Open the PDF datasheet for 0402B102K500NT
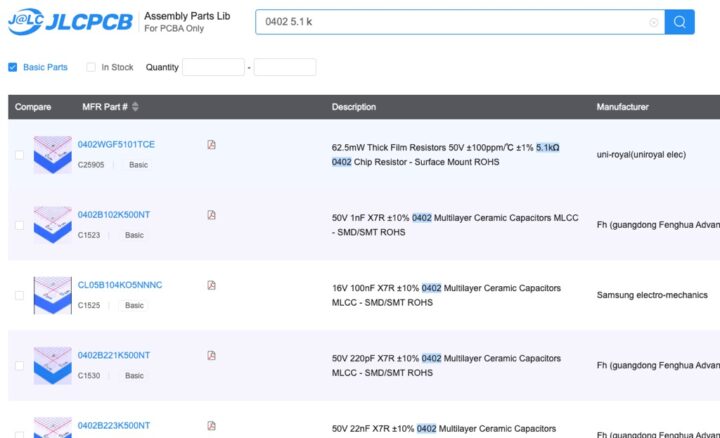The image size is (720, 438). [211, 215]
